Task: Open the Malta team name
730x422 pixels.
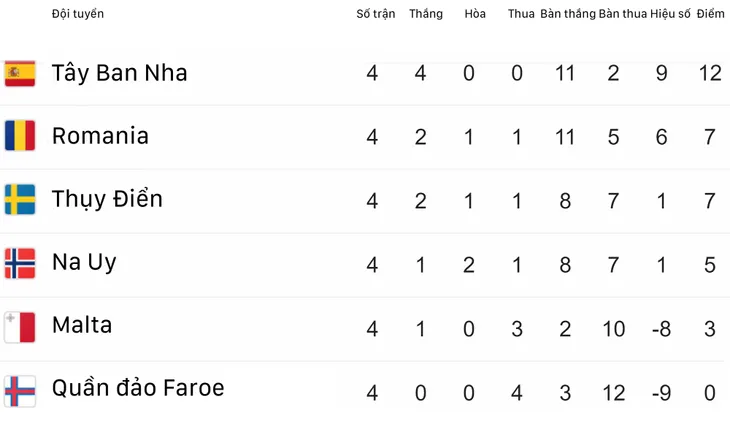Action: pyautogui.click(x=82, y=325)
